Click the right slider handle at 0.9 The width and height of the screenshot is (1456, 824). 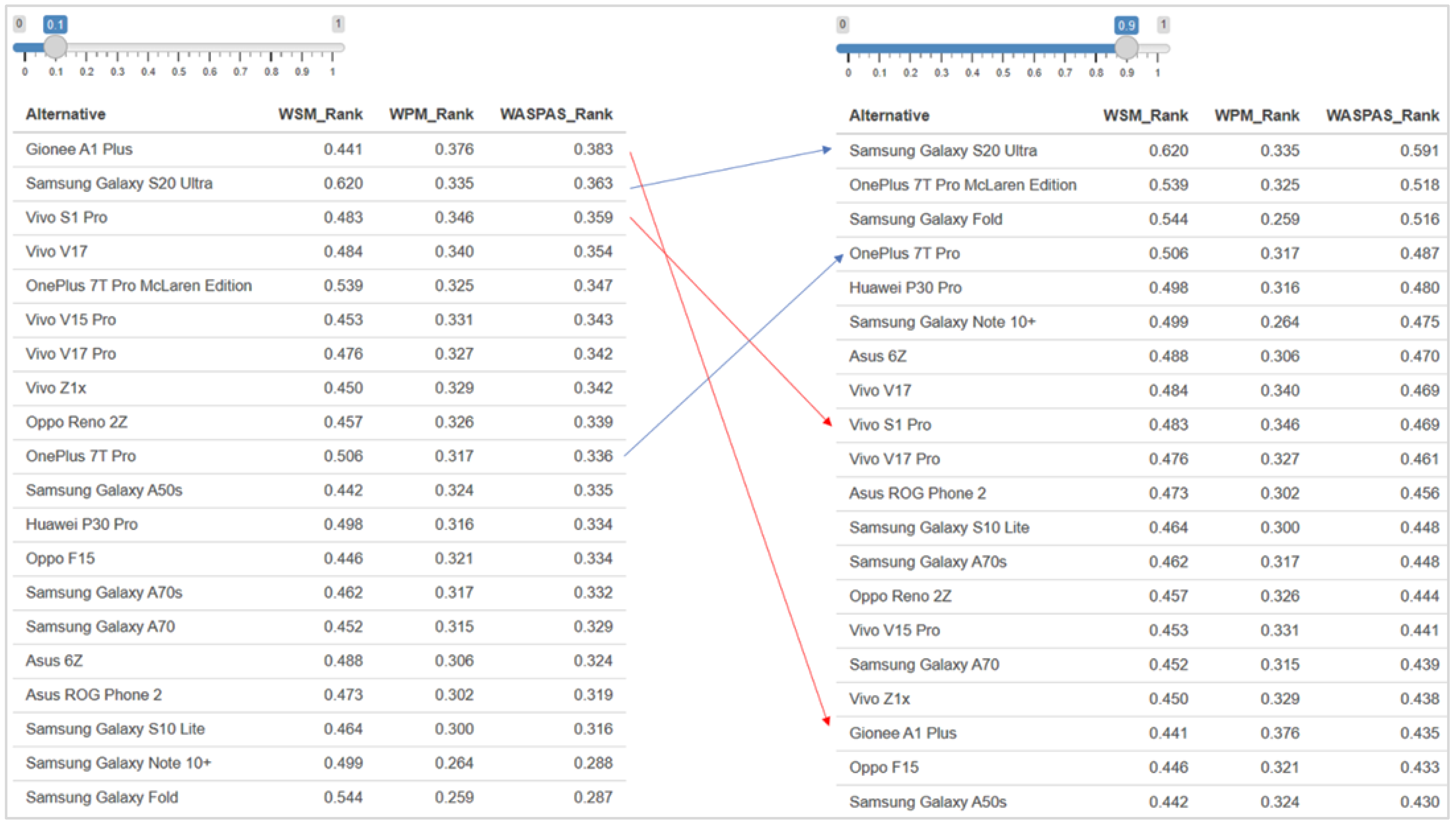pyautogui.click(x=1126, y=48)
